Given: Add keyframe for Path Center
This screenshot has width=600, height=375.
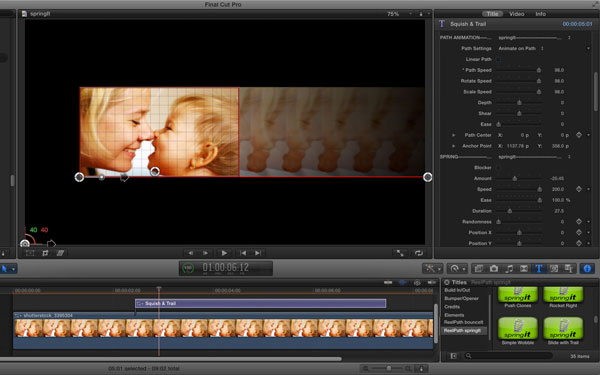Looking at the screenshot, I should pos(579,135).
